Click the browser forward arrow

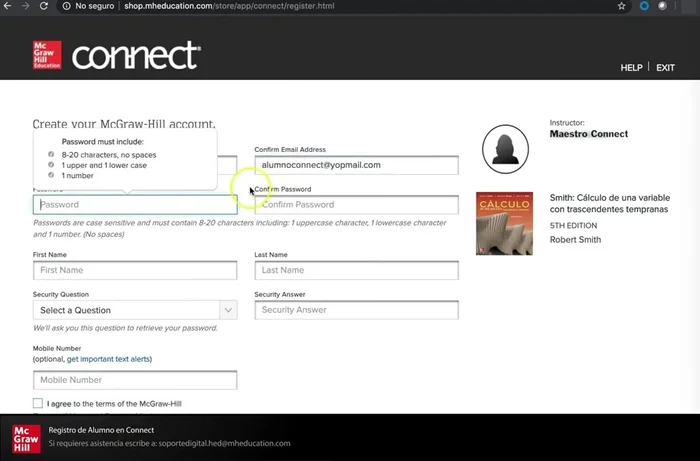pyautogui.click(x=25, y=6)
